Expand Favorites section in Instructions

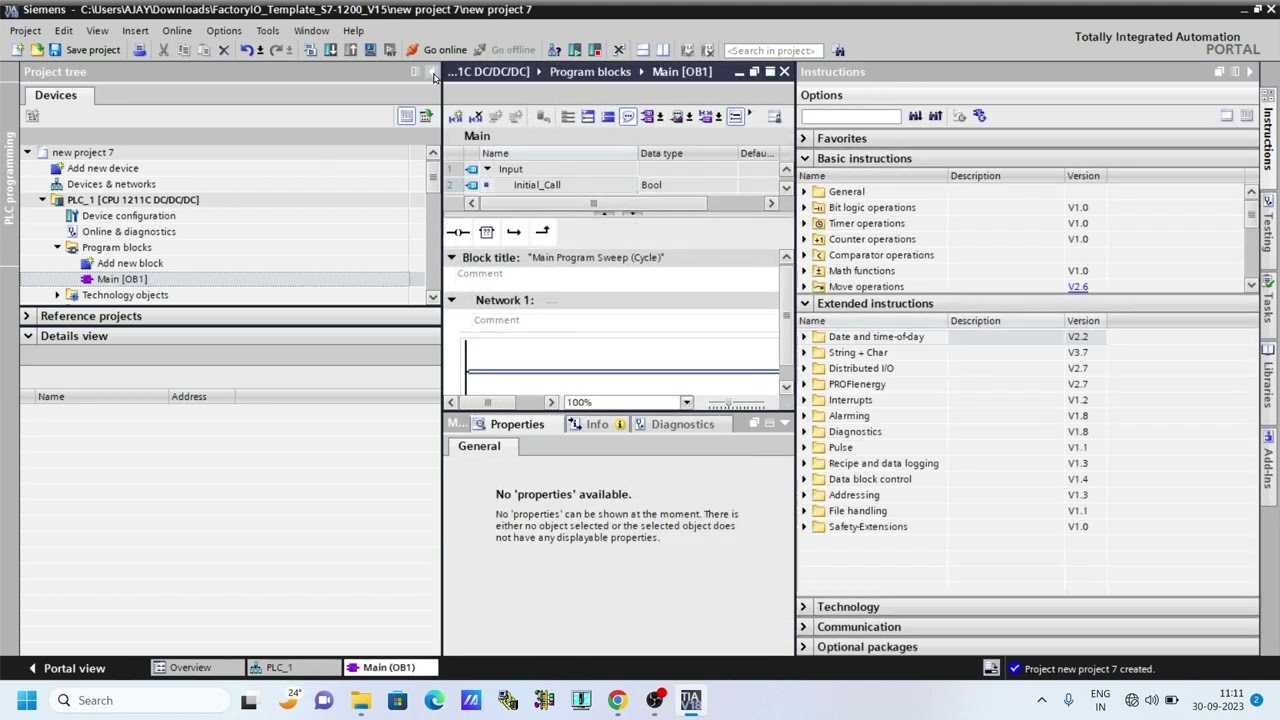[x=804, y=139]
